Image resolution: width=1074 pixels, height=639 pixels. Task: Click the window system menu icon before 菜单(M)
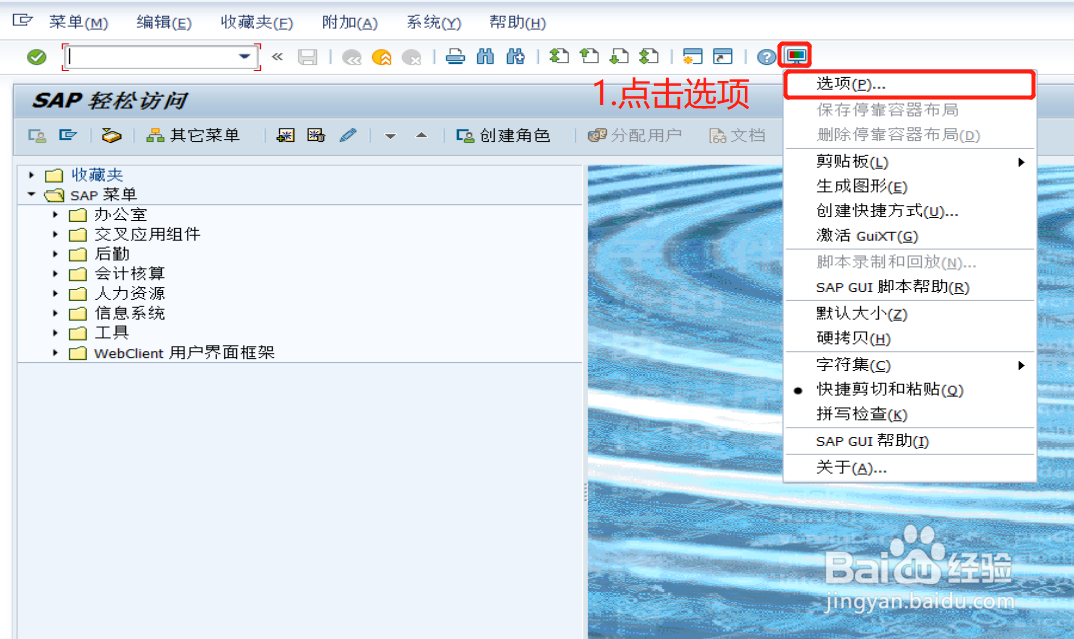pyautogui.click(x=22, y=21)
